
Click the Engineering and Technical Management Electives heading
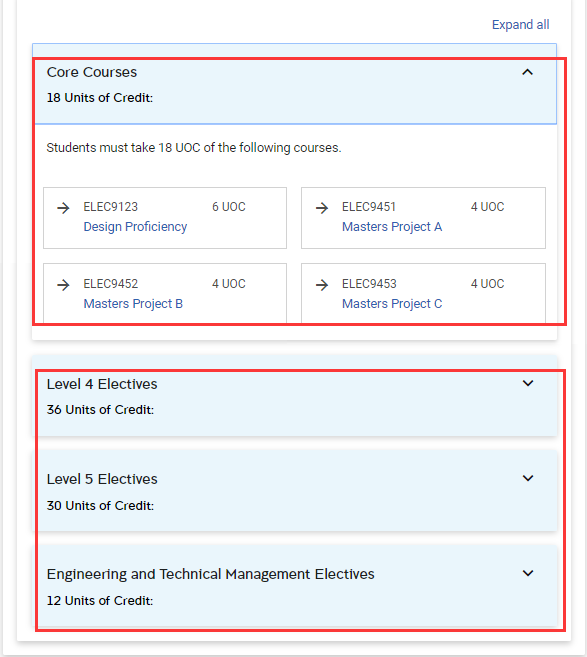pos(210,574)
